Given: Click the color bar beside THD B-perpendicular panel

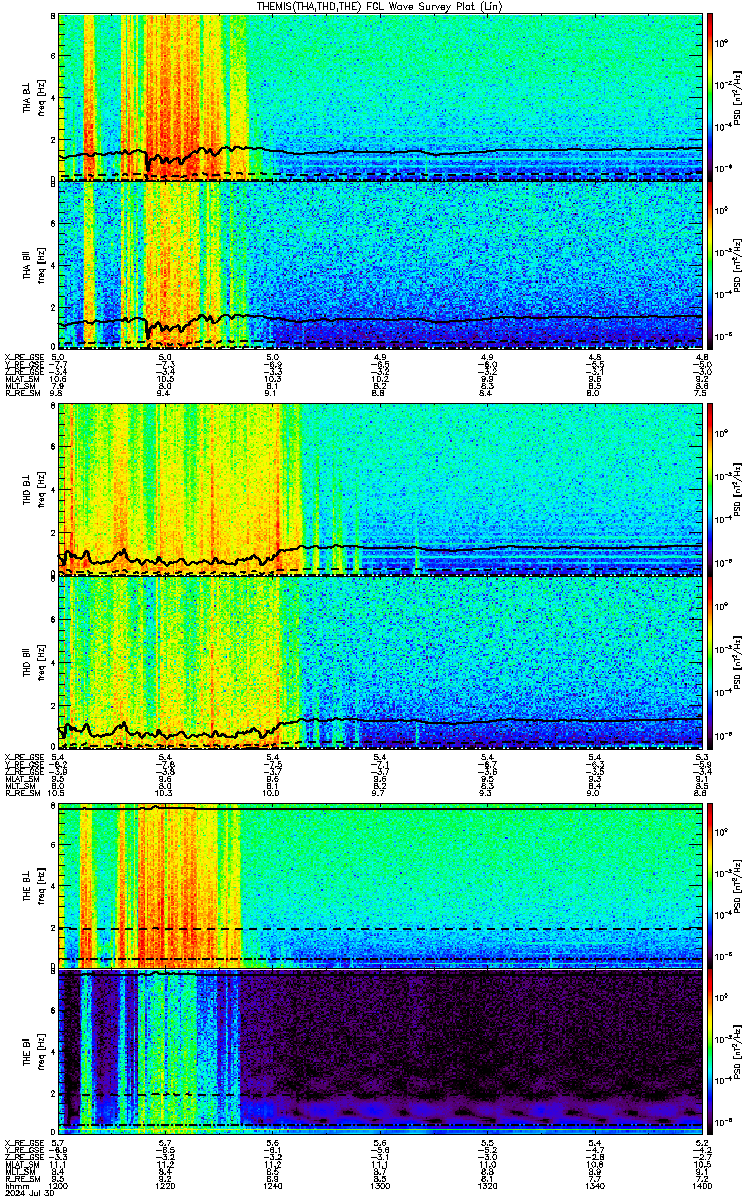Looking at the screenshot, I should (x=711, y=489).
